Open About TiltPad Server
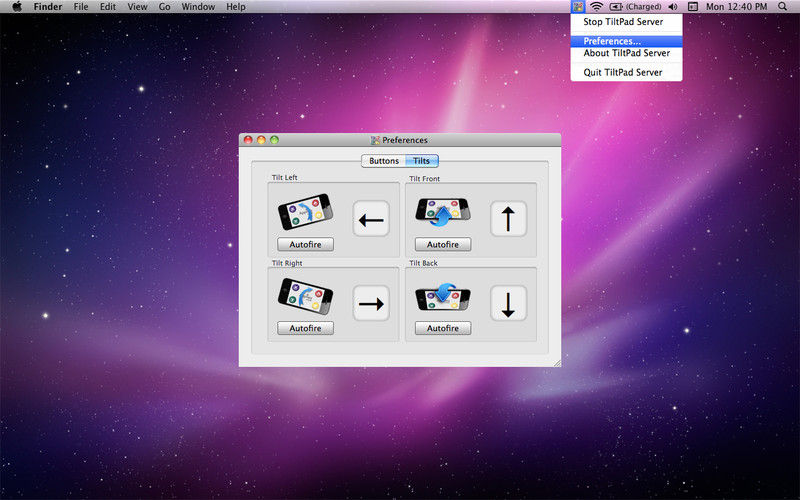Screen dimensions: 800x500 tap(626, 53)
